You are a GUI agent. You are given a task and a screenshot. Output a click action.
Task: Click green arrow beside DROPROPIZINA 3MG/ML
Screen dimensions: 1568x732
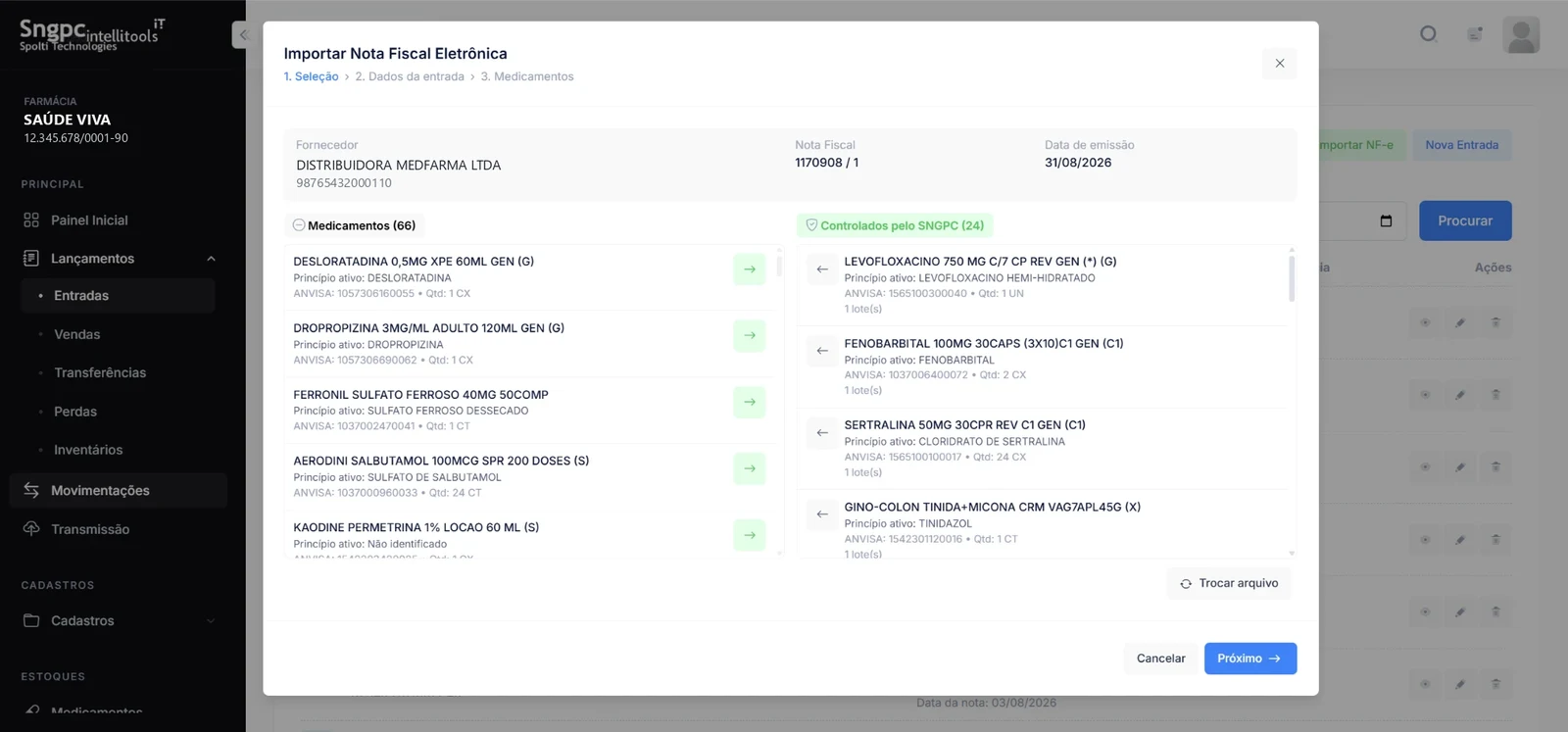749,336
